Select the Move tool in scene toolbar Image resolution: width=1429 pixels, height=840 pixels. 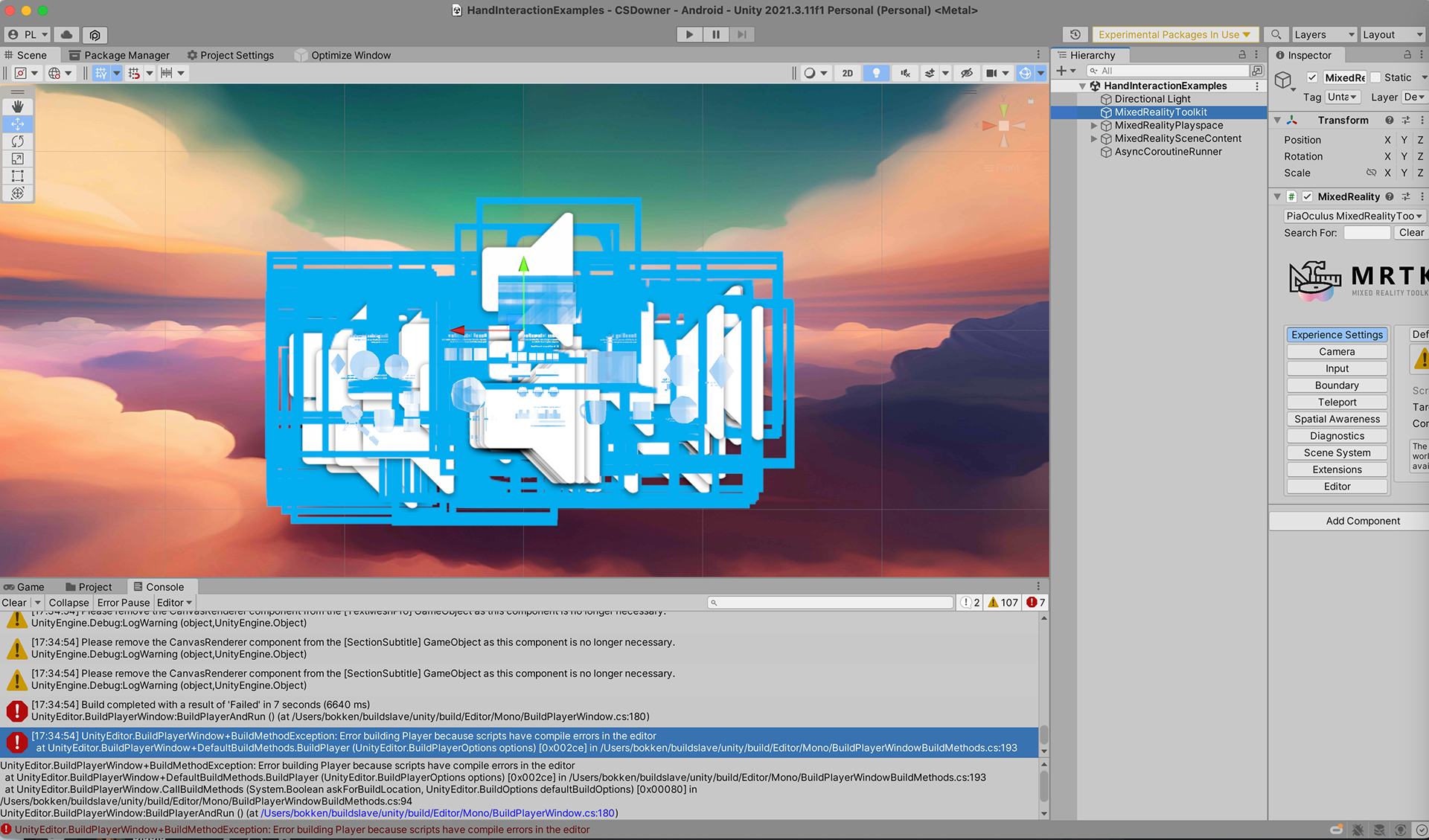18,124
